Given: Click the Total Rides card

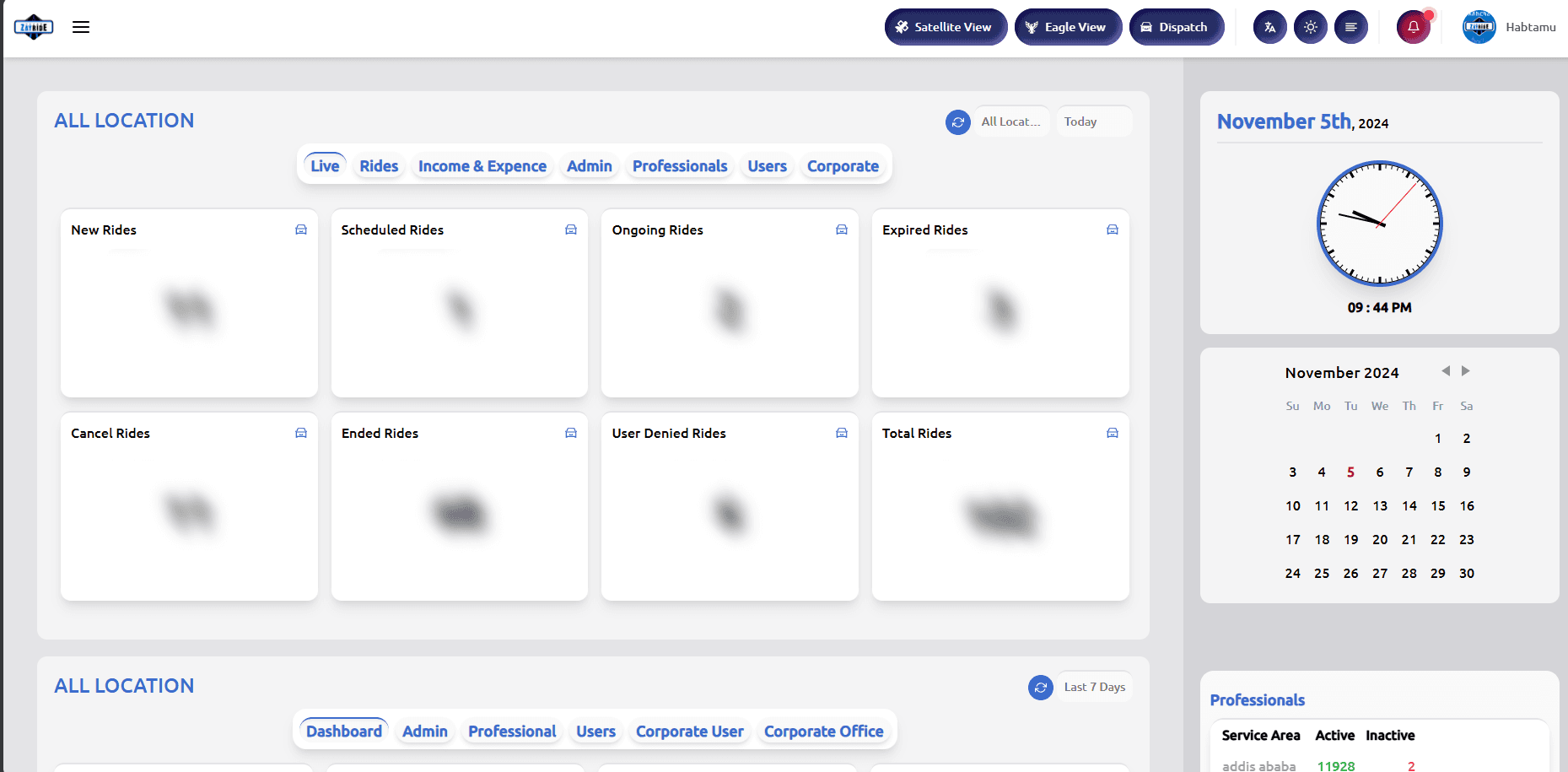Looking at the screenshot, I should coord(1000,507).
